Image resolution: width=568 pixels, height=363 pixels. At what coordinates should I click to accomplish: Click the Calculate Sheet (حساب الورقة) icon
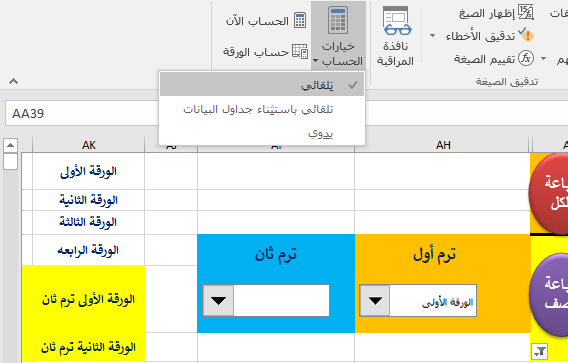(x=300, y=51)
